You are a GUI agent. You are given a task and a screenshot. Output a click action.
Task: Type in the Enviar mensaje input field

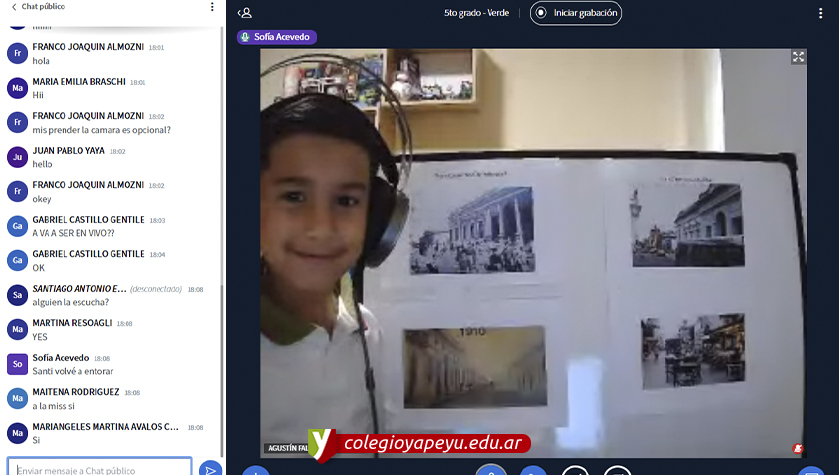coord(100,468)
